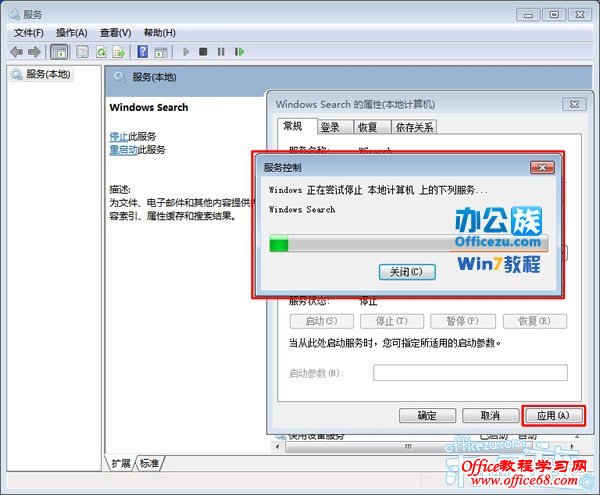Click the 重启动 this service link
Screen dimensions: 600x495
click(123, 150)
